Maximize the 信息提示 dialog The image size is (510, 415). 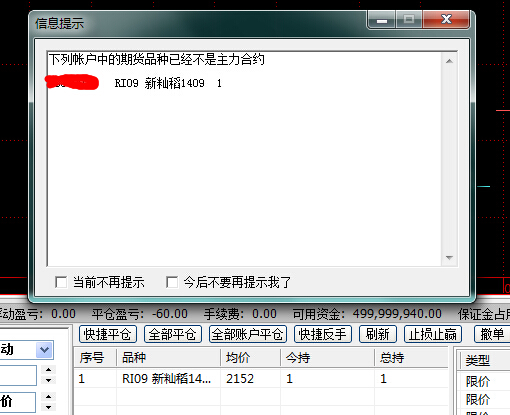(x=409, y=19)
